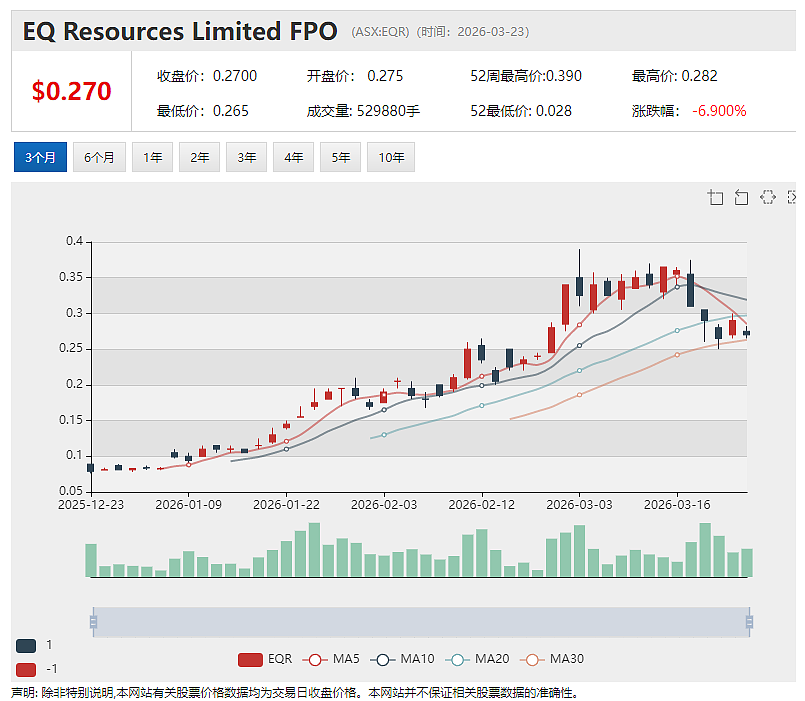The height and width of the screenshot is (701, 805).
Task: Click the 52周最高价:0.390 value
Action: tap(526, 76)
